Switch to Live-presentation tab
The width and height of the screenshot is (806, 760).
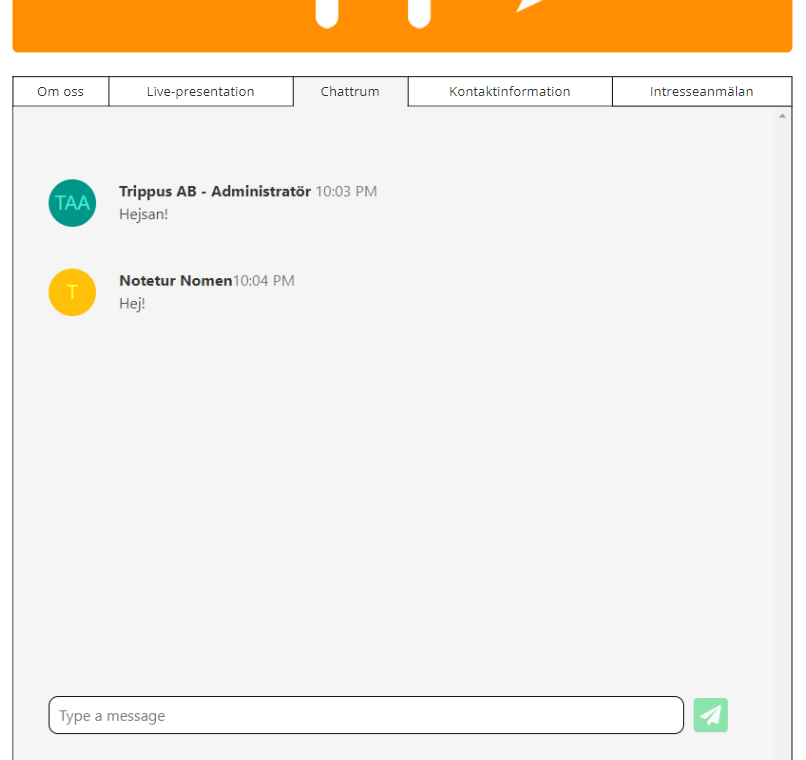pyautogui.click(x=200, y=91)
